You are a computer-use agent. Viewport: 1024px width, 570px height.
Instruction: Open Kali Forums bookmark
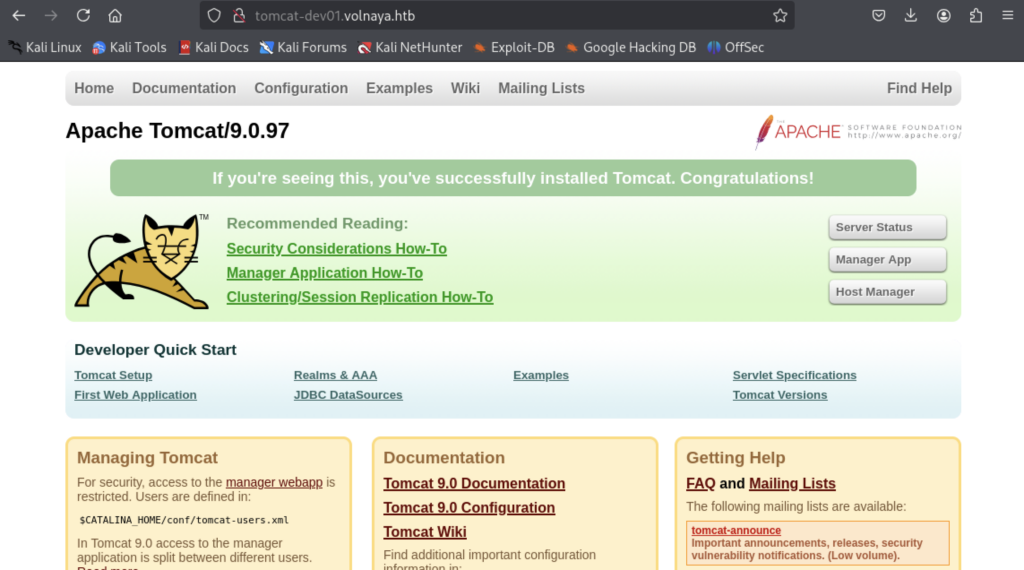(303, 48)
